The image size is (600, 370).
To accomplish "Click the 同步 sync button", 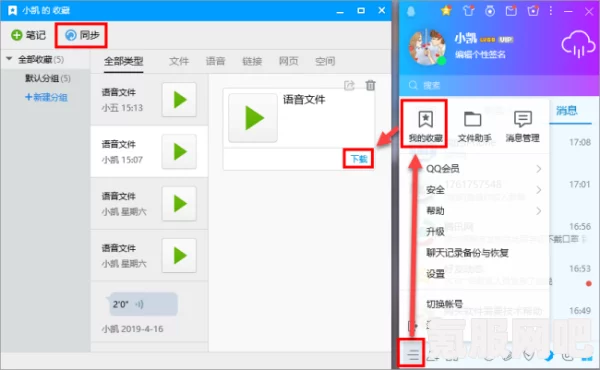I will click(82, 35).
